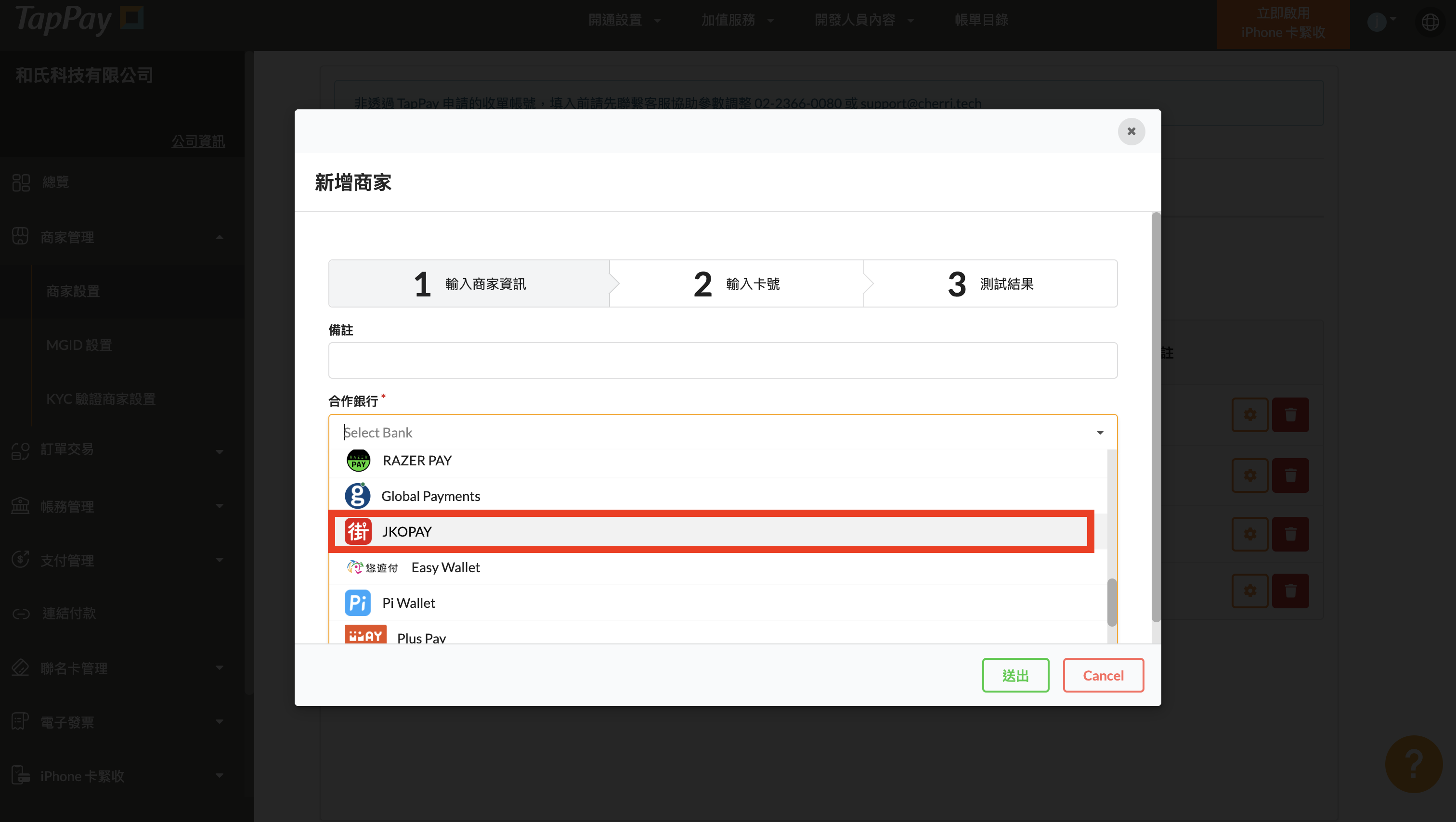Open the orange help question mark button
The height and width of the screenshot is (822, 1456).
(x=1413, y=763)
